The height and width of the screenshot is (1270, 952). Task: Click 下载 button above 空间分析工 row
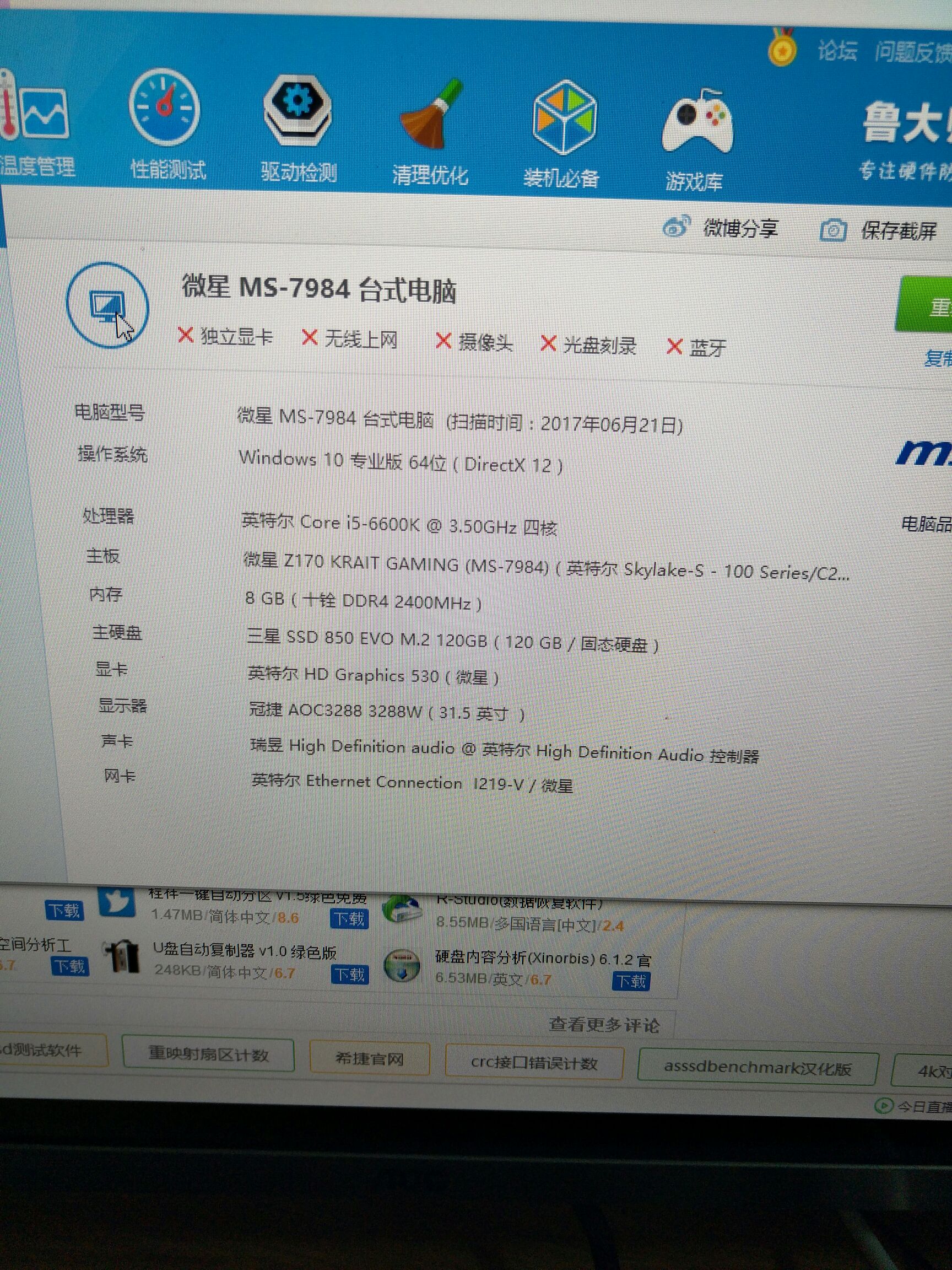point(64,911)
